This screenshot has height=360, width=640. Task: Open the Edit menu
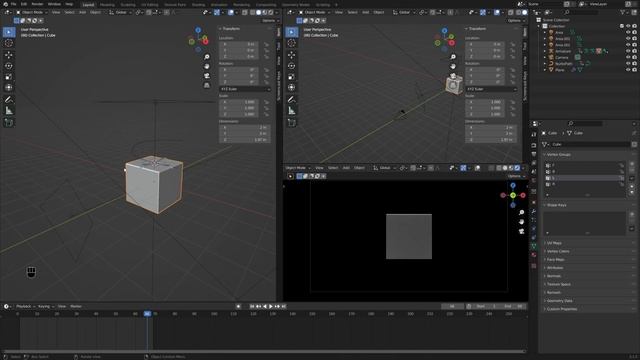tap(24, 4)
